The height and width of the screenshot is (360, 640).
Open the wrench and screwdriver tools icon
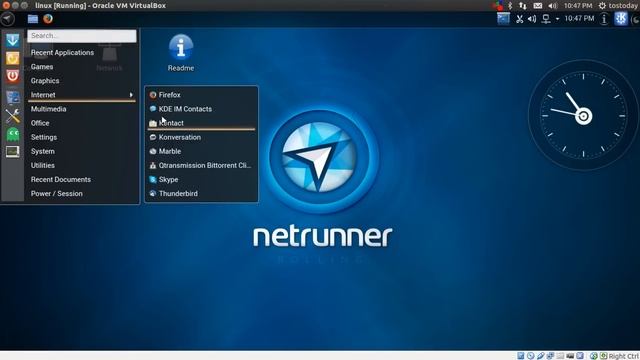coord(13,116)
